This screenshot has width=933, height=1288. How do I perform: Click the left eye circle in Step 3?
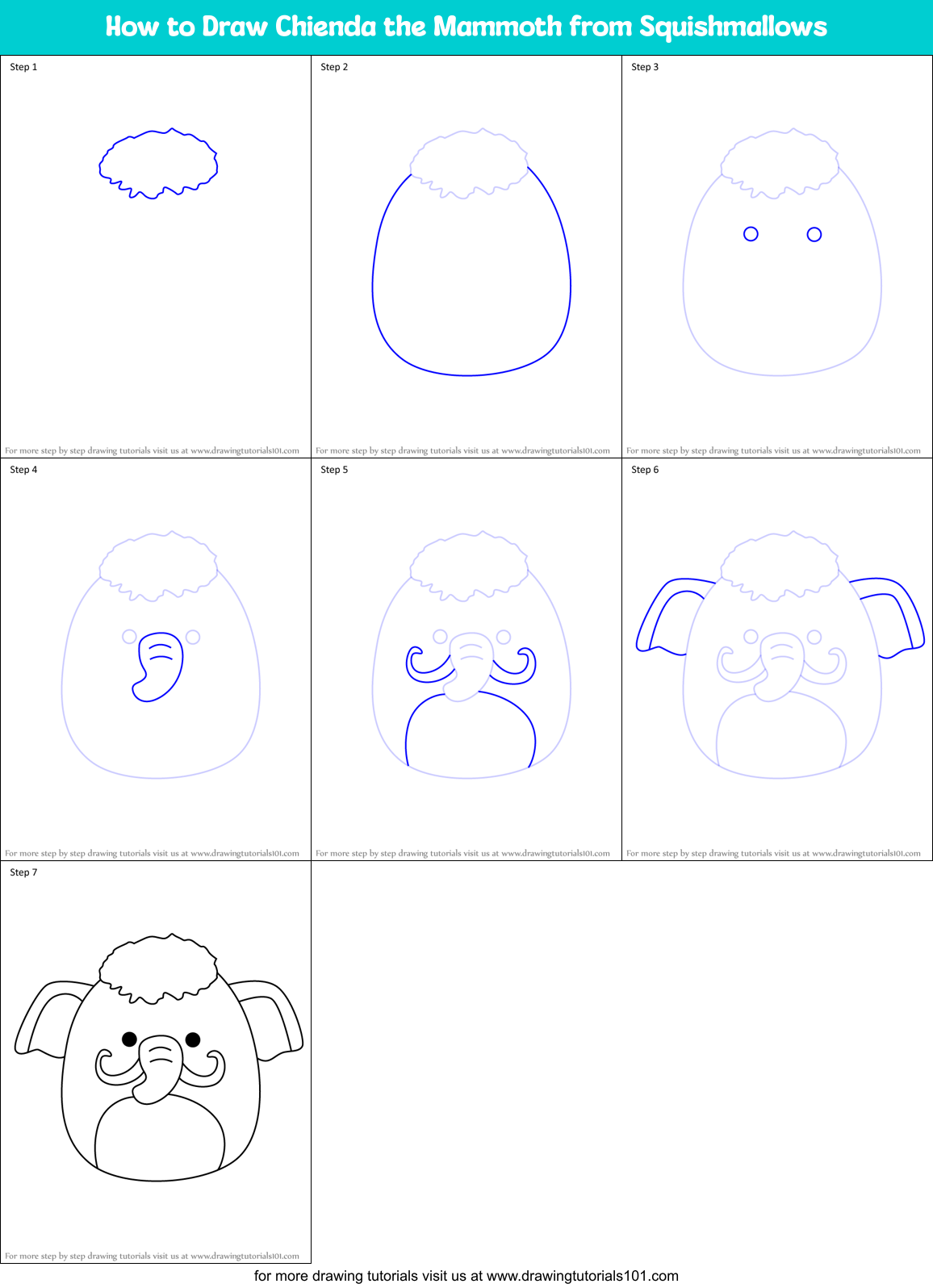(751, 234)
